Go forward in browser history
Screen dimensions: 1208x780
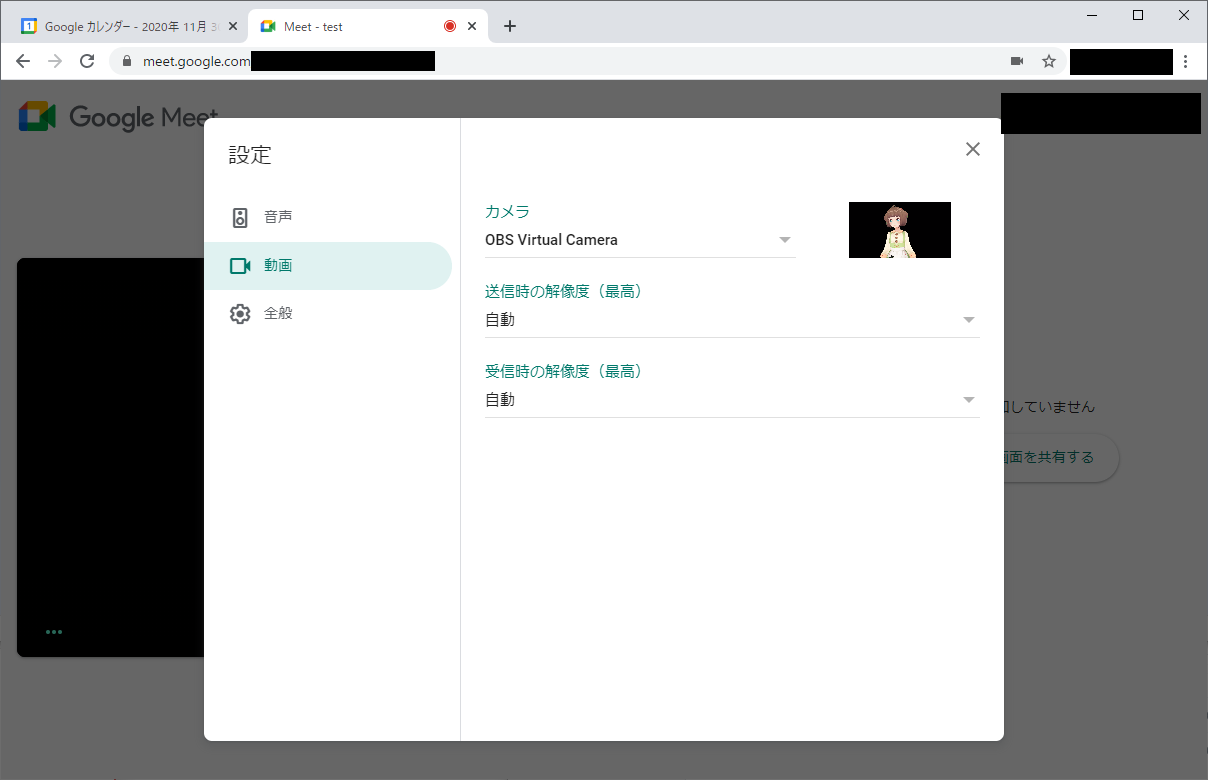[55, 61]
